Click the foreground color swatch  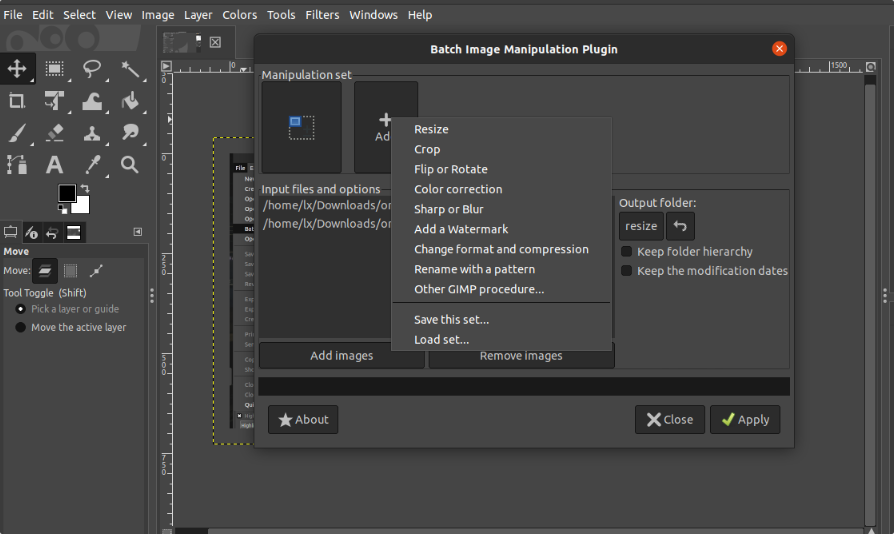pyautogui.click(x=66, y=193)
